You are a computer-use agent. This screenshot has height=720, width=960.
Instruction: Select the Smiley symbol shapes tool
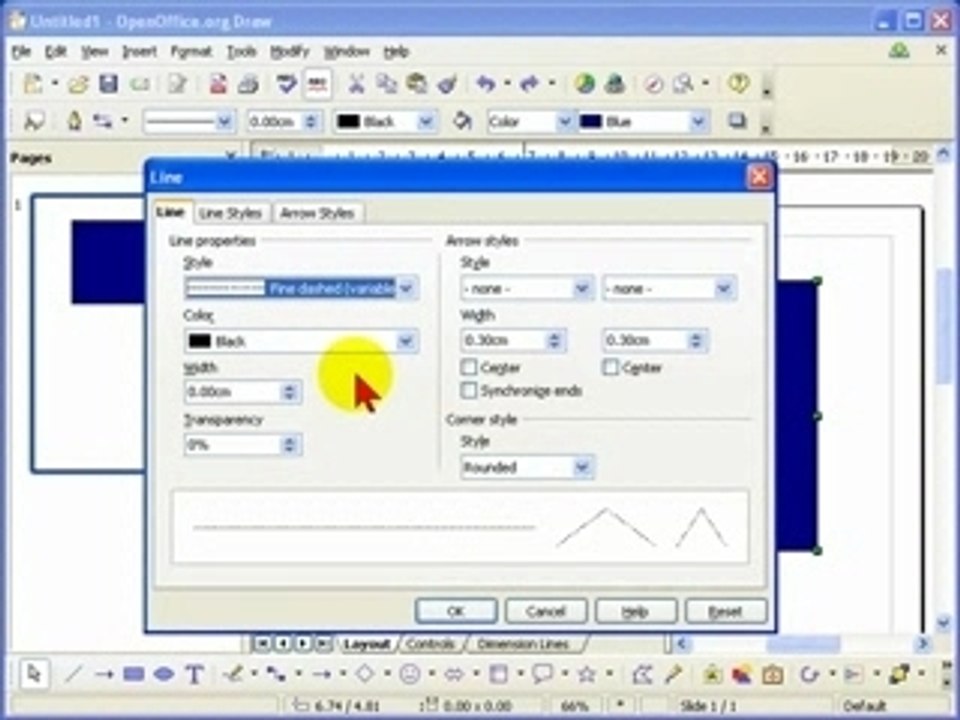(410, 674)
